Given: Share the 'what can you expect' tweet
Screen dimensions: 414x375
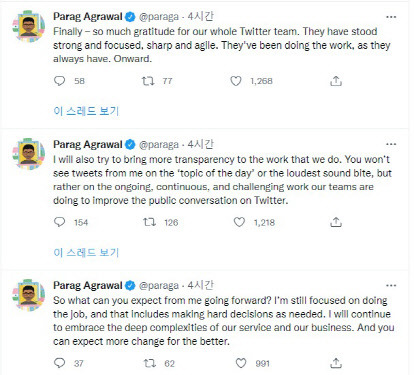Looking at the screenshot, I should click(336, 363).
